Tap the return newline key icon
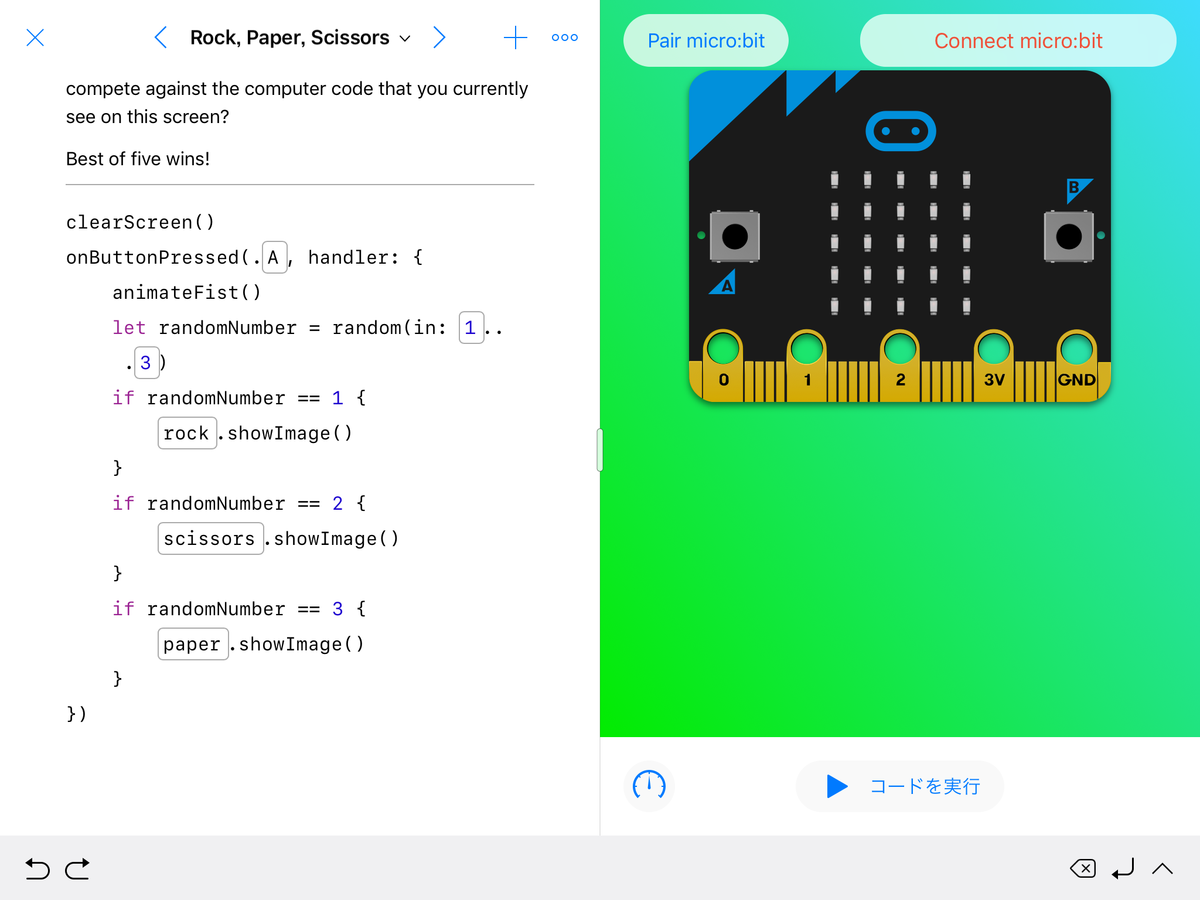Screen dimensions: 1200x900 click(1123, 869)
